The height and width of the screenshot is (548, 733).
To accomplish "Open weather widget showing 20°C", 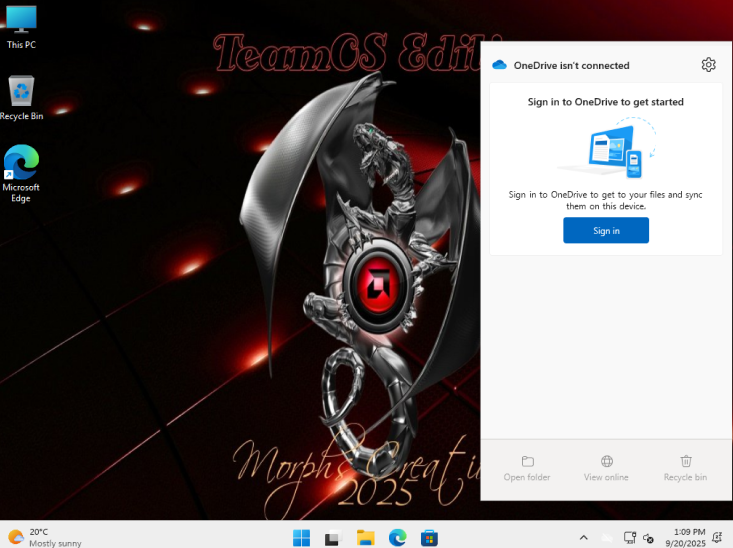I will point(45,537).
